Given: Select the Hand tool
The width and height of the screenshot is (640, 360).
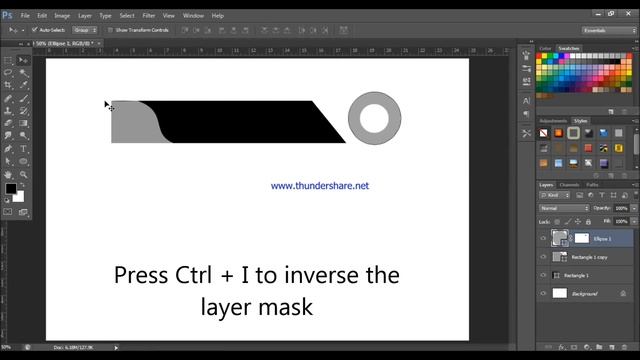Looking at the screenshot, I should coord(8,174).
